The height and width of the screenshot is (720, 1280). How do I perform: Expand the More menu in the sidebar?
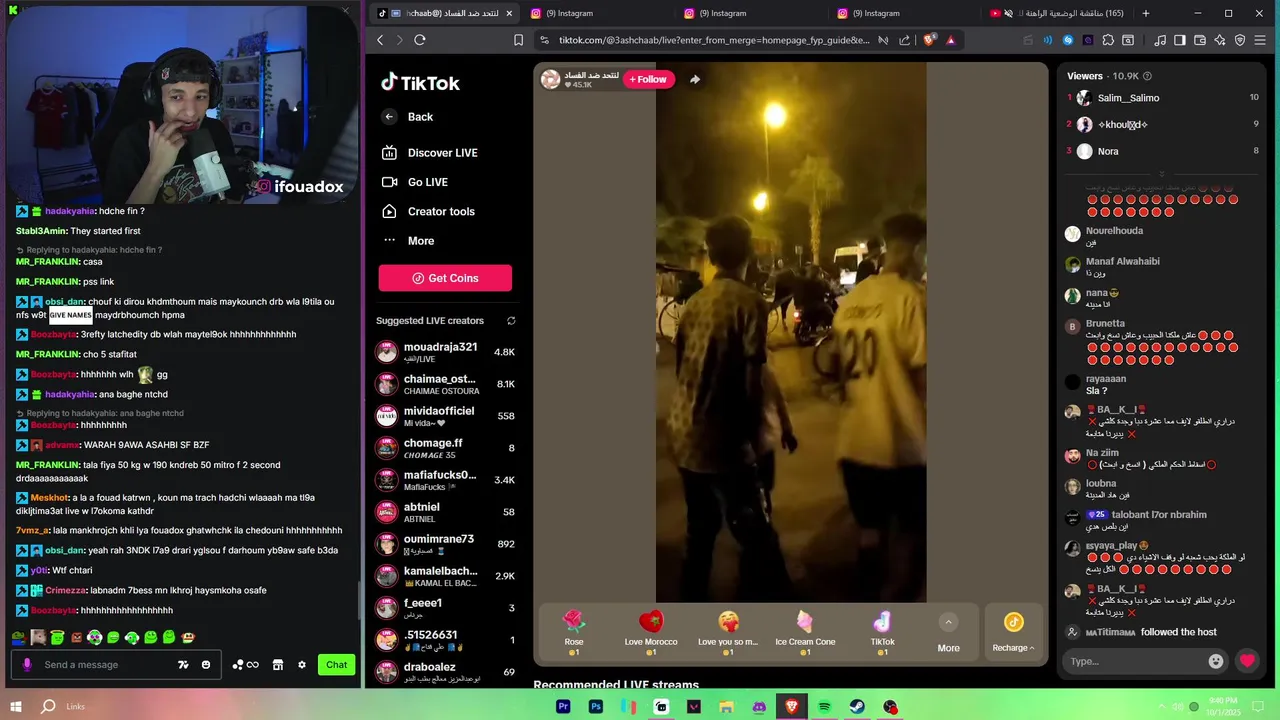coord(408,241)
